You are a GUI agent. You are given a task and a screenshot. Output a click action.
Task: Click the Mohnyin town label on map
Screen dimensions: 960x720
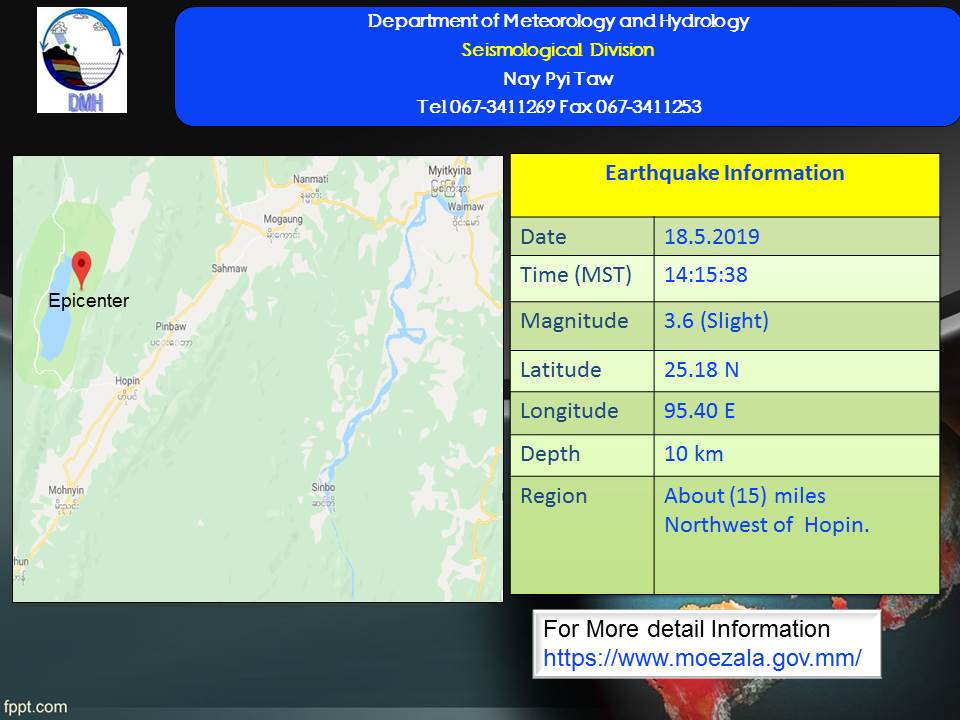point(66,490)
